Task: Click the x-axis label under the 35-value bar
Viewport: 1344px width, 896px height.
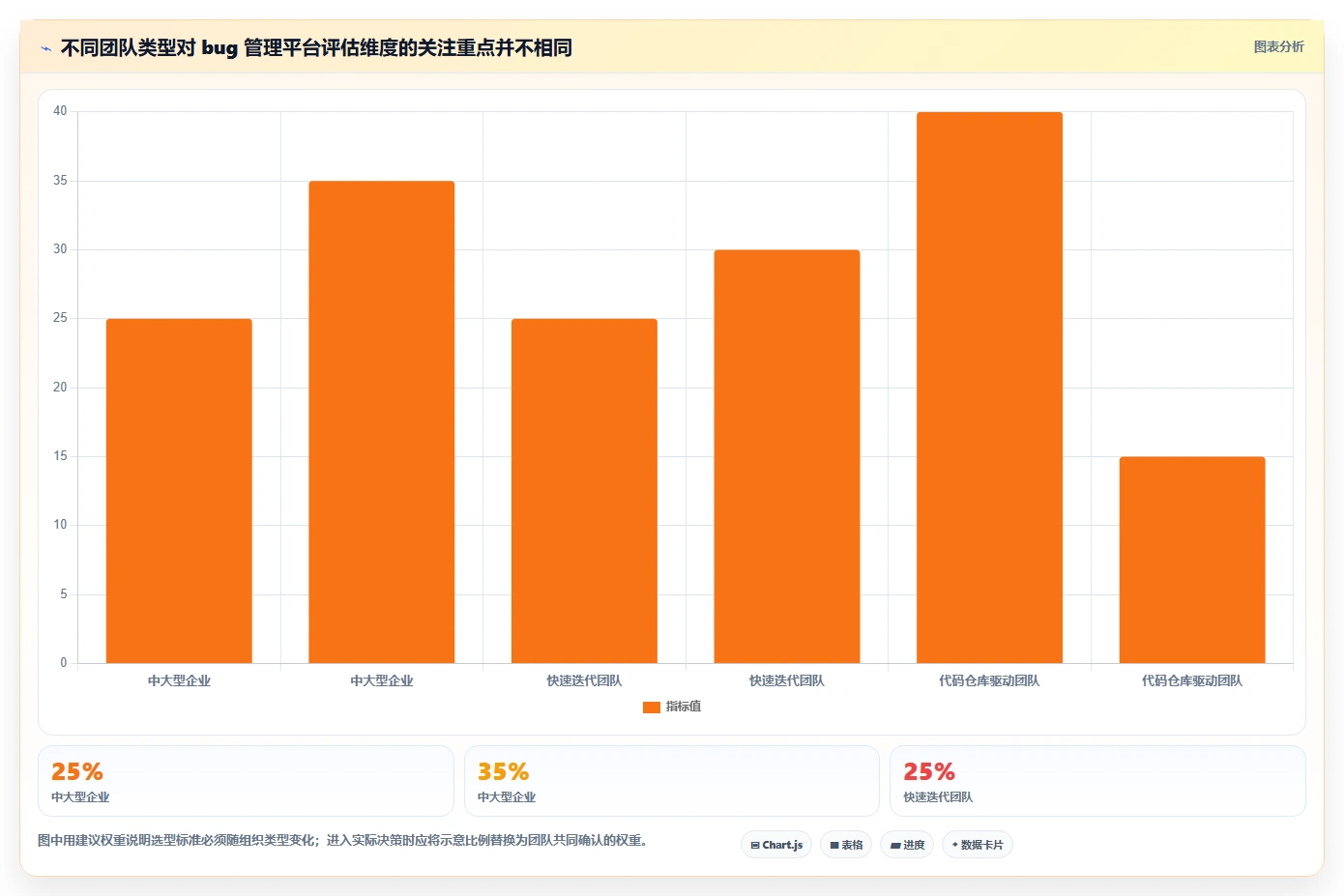Action: (x=382, y=681)
